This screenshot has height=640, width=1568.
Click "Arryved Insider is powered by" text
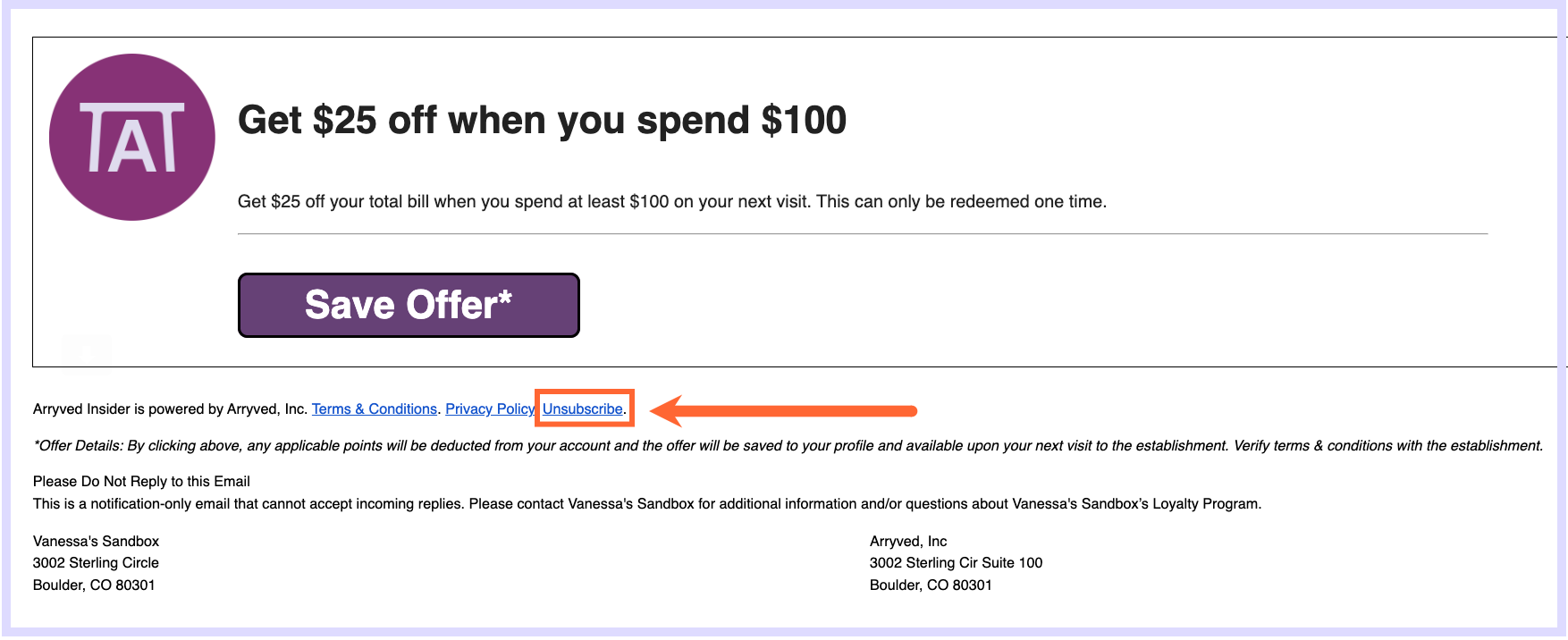pyautogui.click(x=128, y=408)
